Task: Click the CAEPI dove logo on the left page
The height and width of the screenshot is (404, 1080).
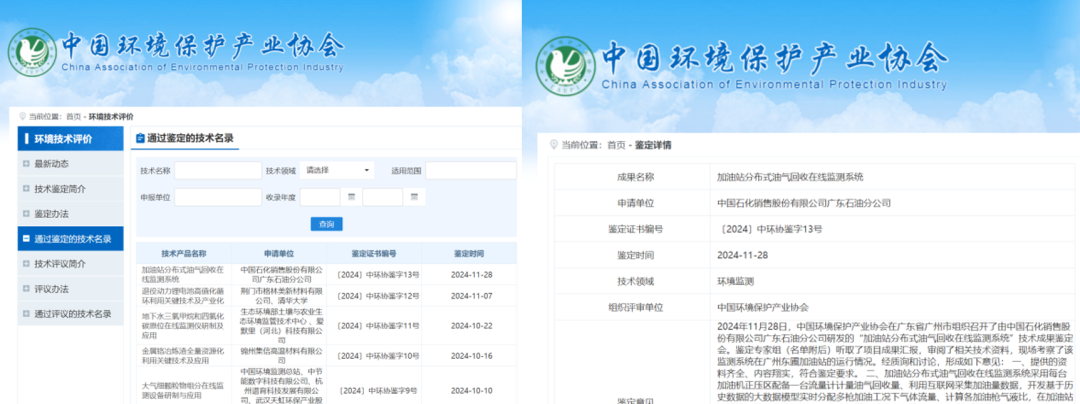Action: [x=32, y=52]
